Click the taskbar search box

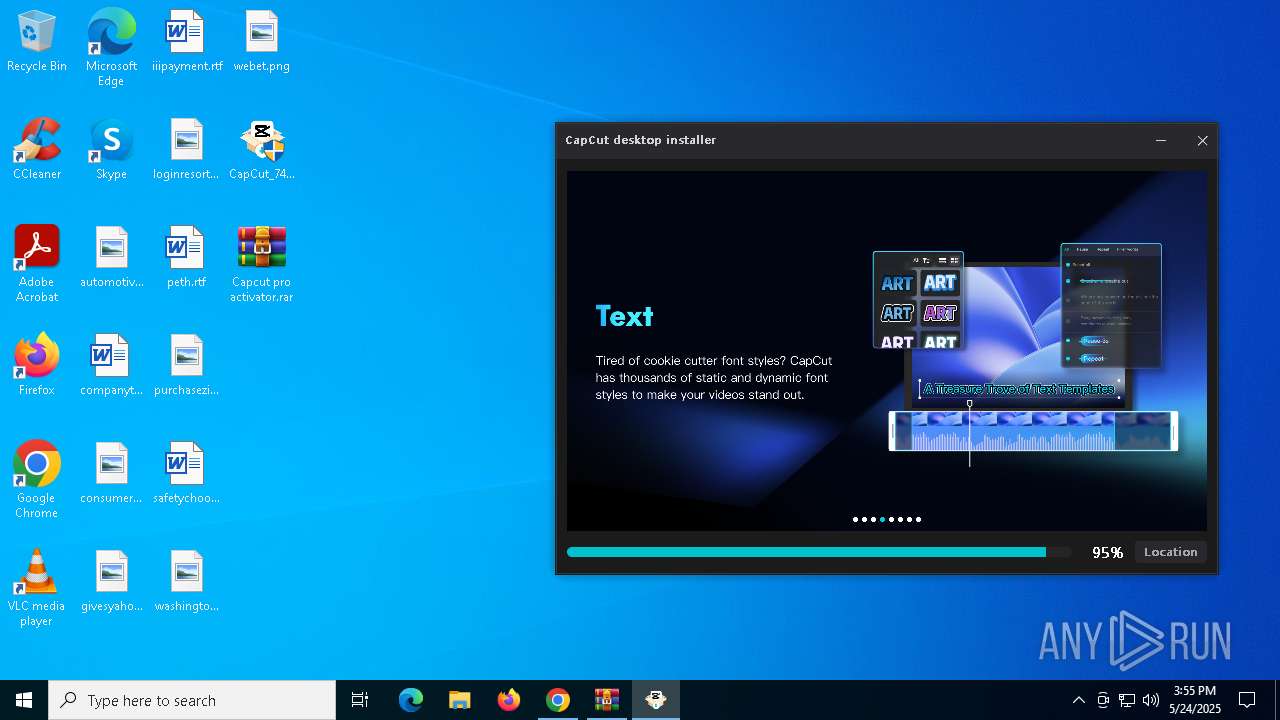[192, 700]
